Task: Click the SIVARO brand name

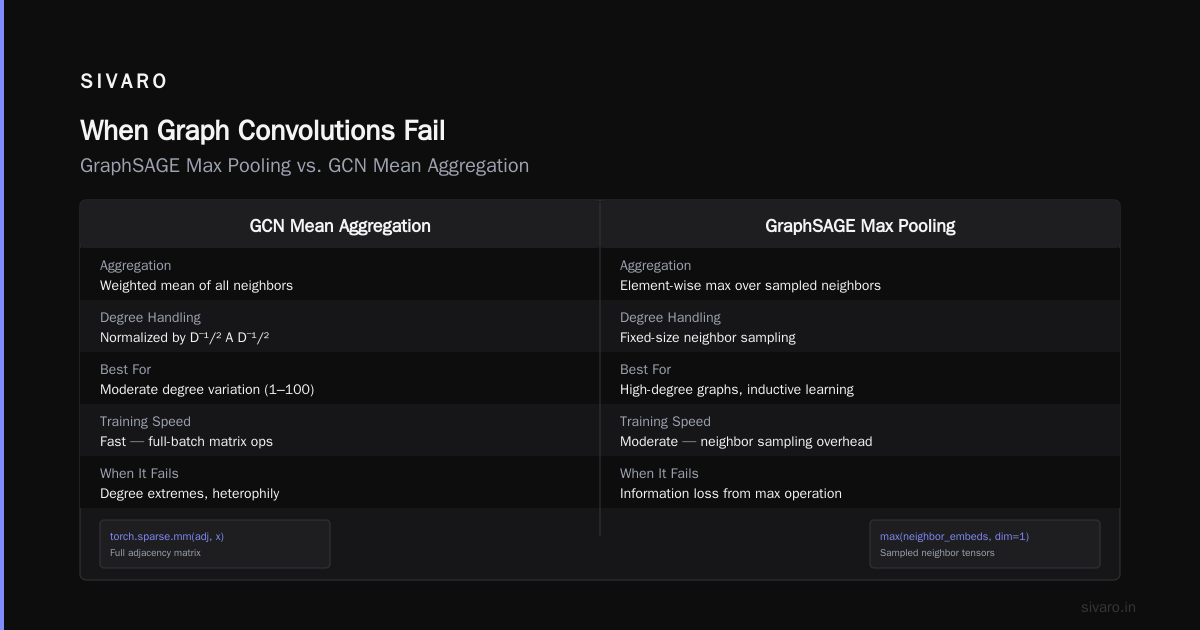Action: click(x=124, y=82)
